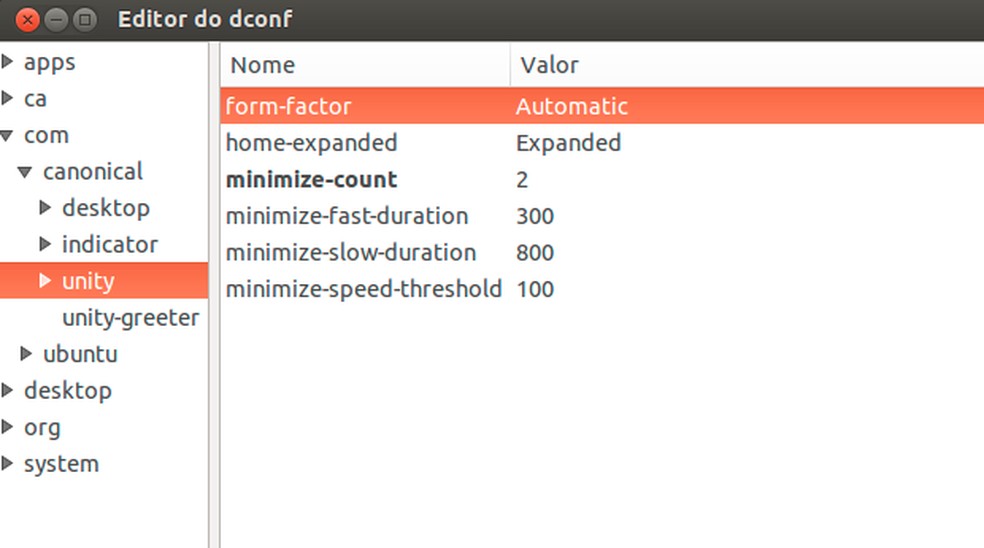Image resolution: width=984 pixels, height=548 pixels.
Task: Edit the minimize-slow-duration value 800
Action: click(x=535, y=253)
